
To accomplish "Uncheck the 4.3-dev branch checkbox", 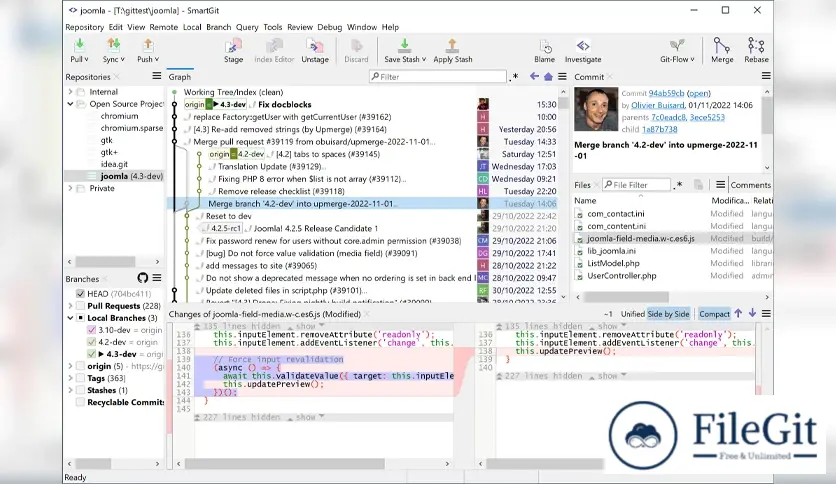I will pyautogui.click(x=91, y=354).
